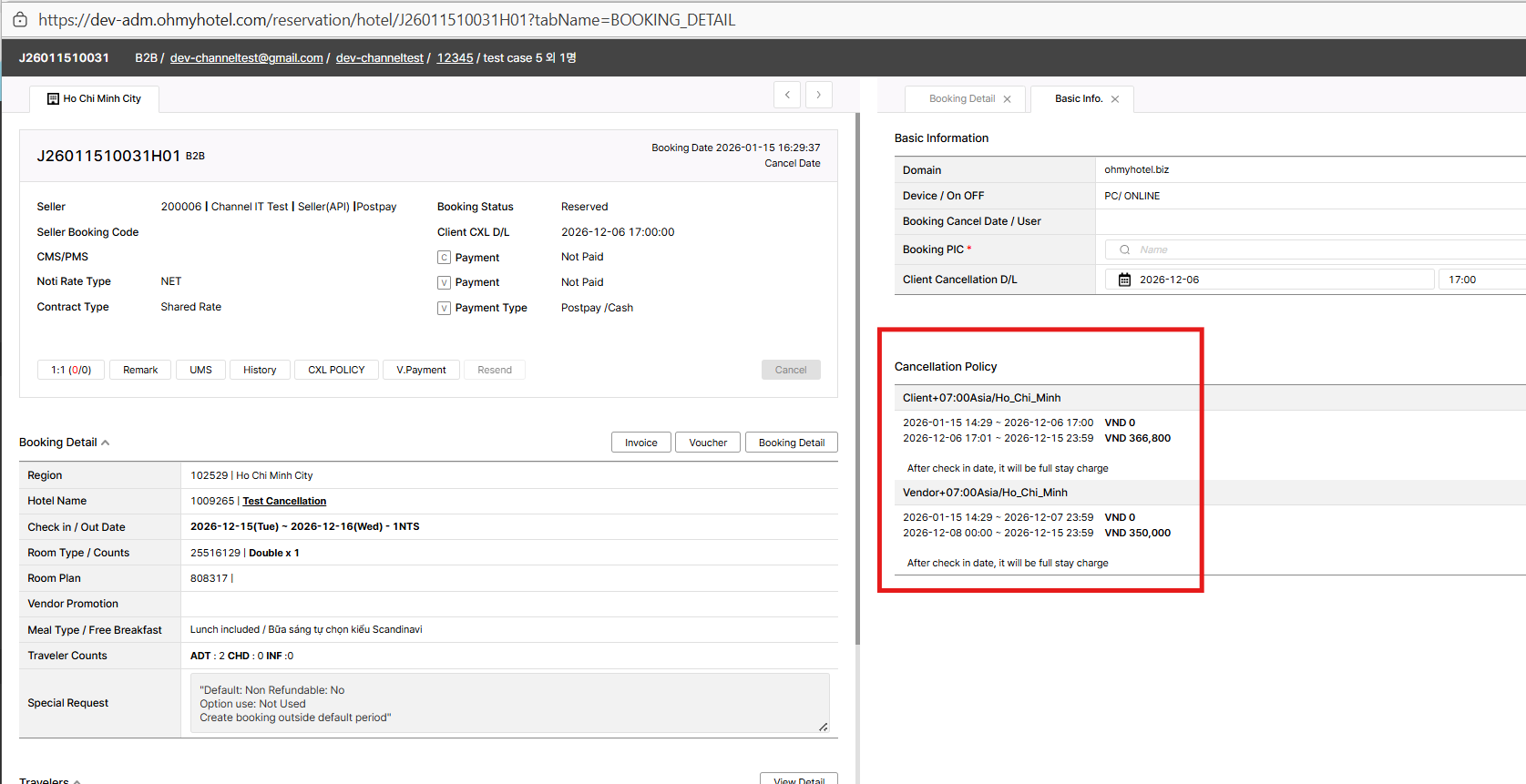1526x784 pixels.
Task: Click the C box beside Payment
Action: pyautogui.click(x=445, y=258)
